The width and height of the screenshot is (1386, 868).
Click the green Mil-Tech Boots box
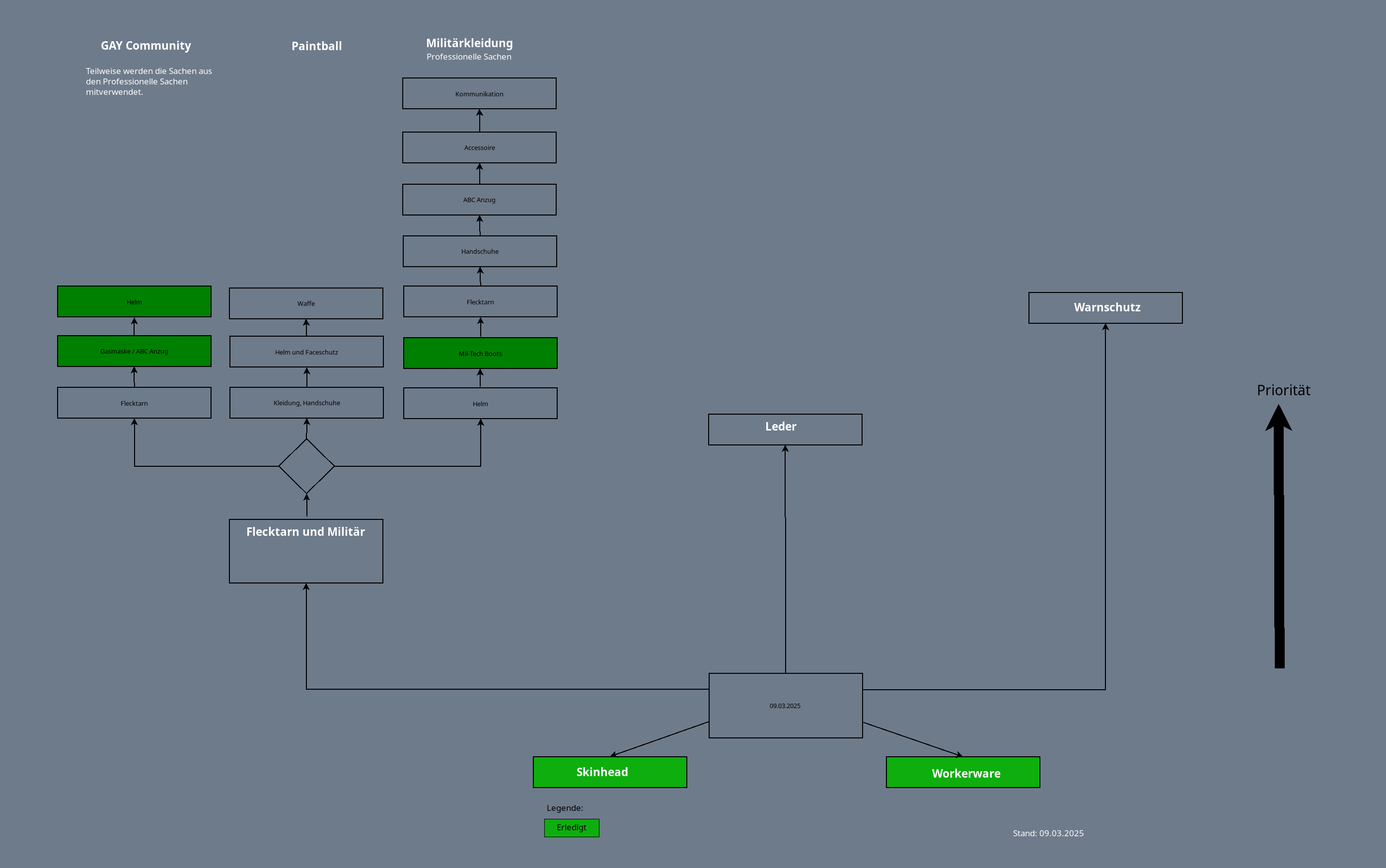click(x=480, y=353)
